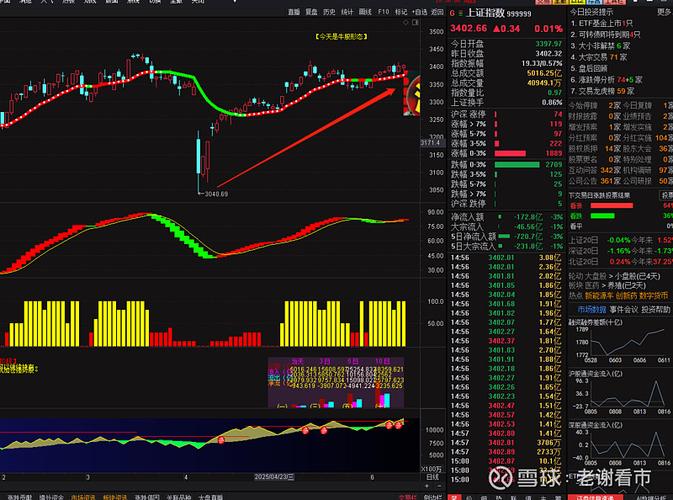Open '1. ETF基金上市1只' tip
Screen dimensions: 673x500
point(601,23)
